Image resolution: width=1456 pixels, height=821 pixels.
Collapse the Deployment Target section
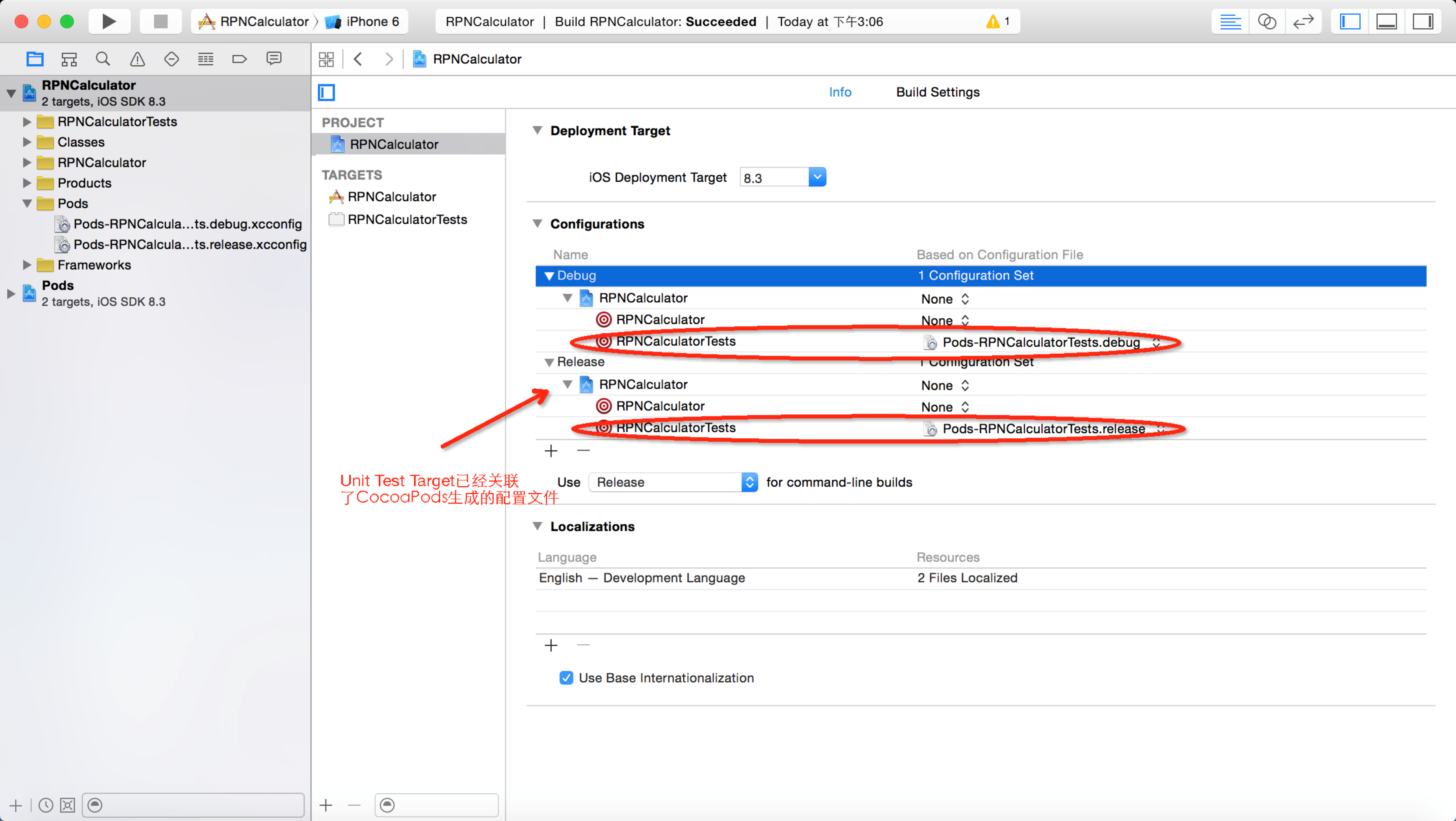(537, 130)
